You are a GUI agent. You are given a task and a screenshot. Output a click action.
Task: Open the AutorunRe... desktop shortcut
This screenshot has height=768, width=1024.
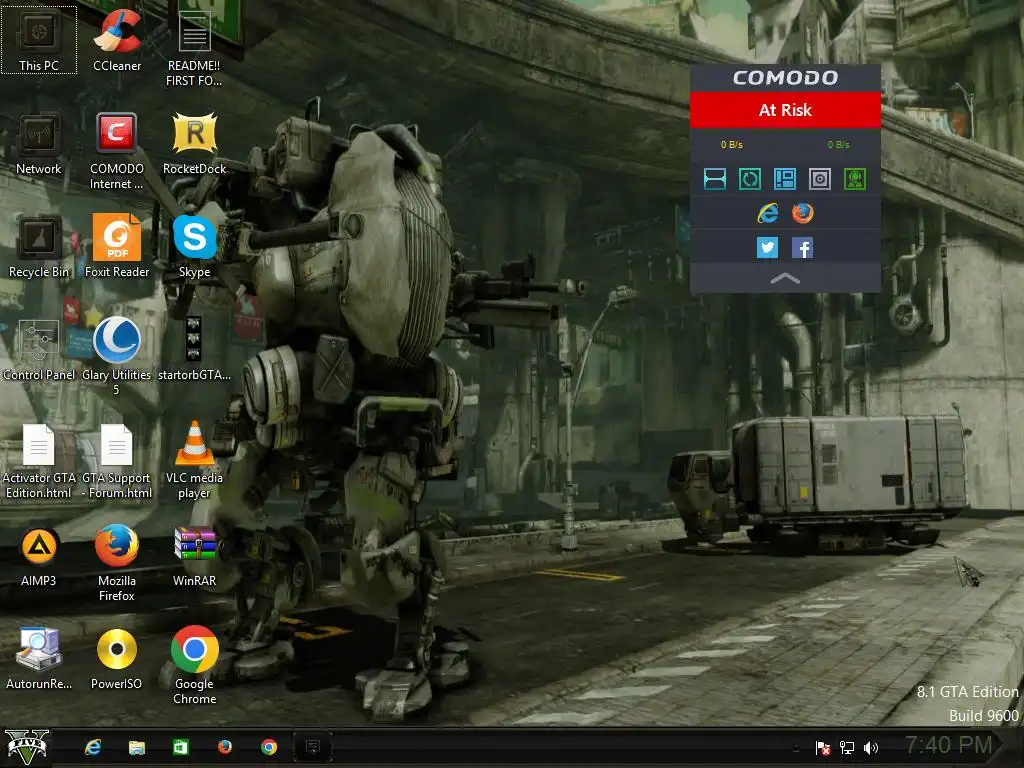click(39, 660)
